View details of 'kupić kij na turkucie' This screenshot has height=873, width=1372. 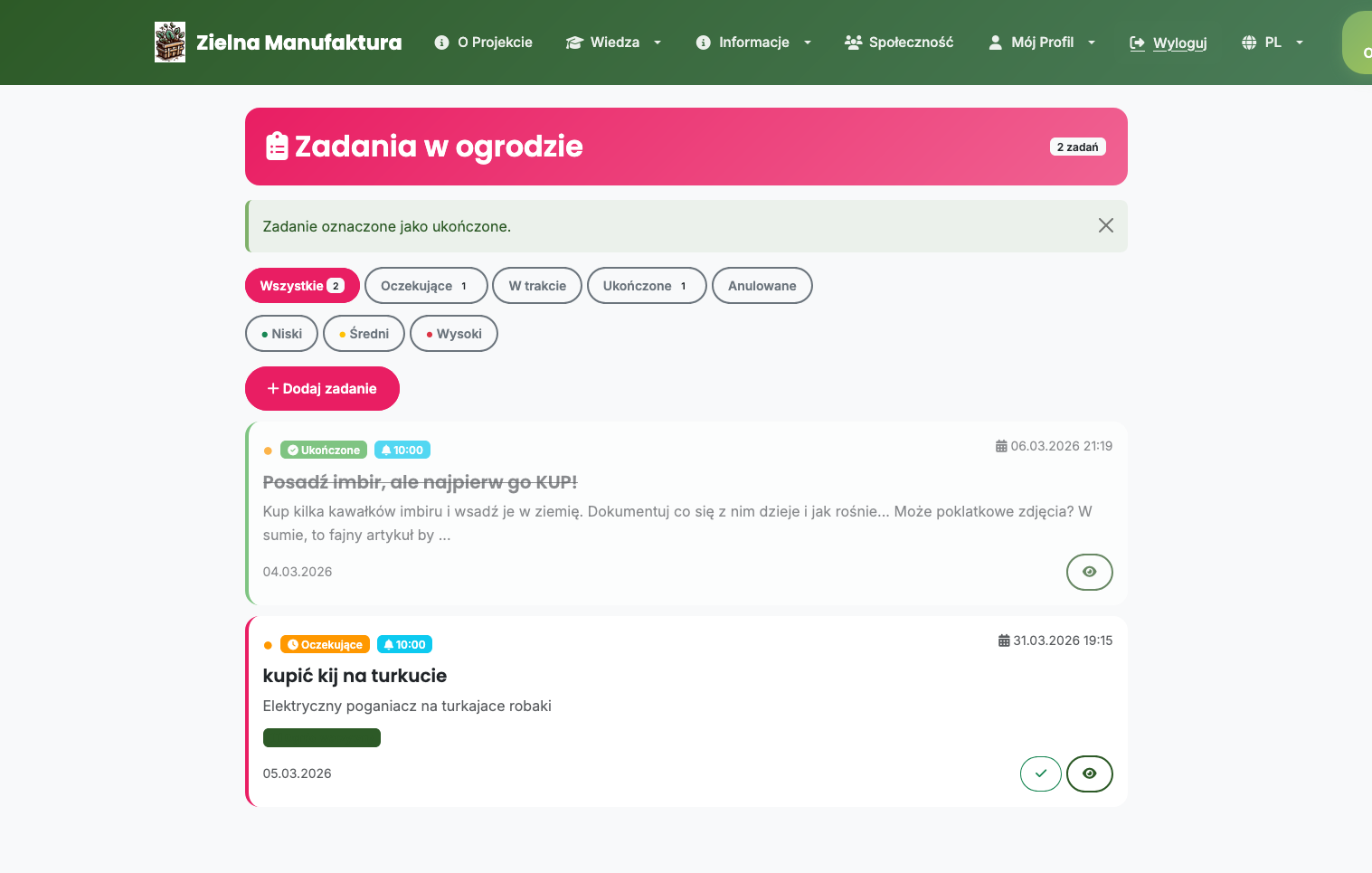(x=1089, y=773)
